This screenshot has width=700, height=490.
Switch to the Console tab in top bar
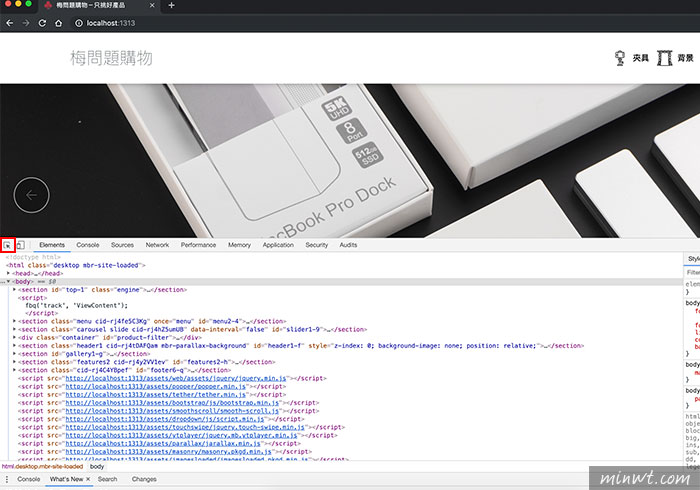(88, 245)
